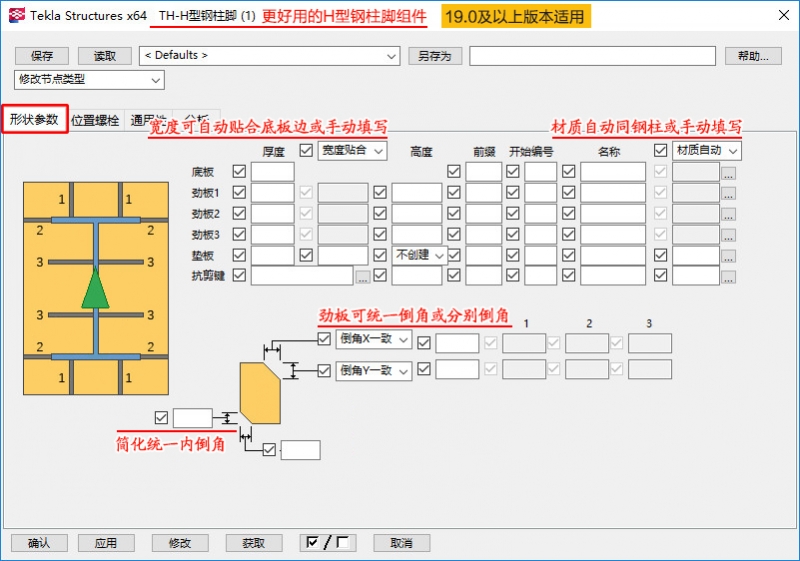Switch to 位置螺栓 tab
This screenshot has width=800, height=561.
(x=95, y=120)
